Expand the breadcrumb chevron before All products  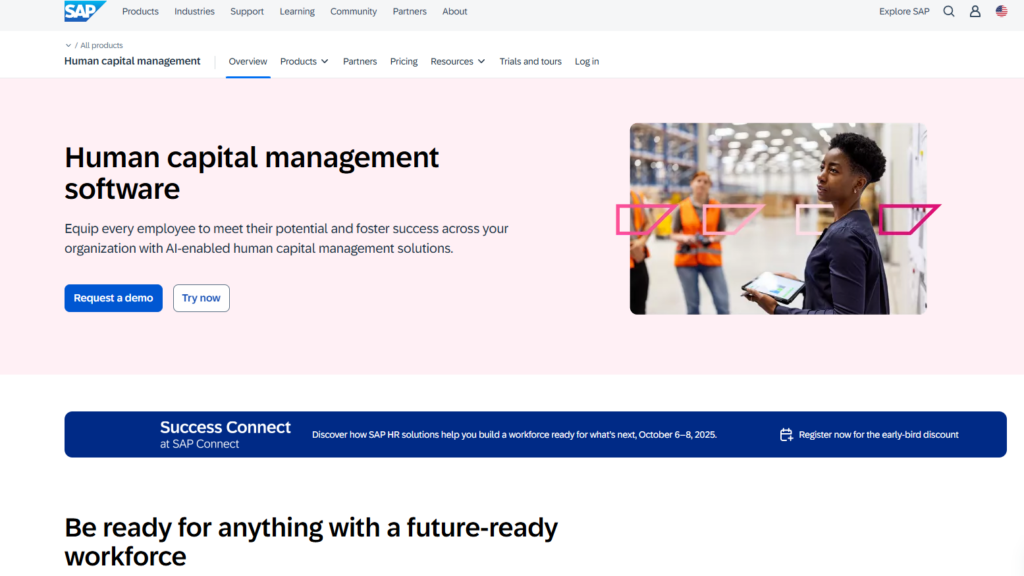(x=68, y=45)
